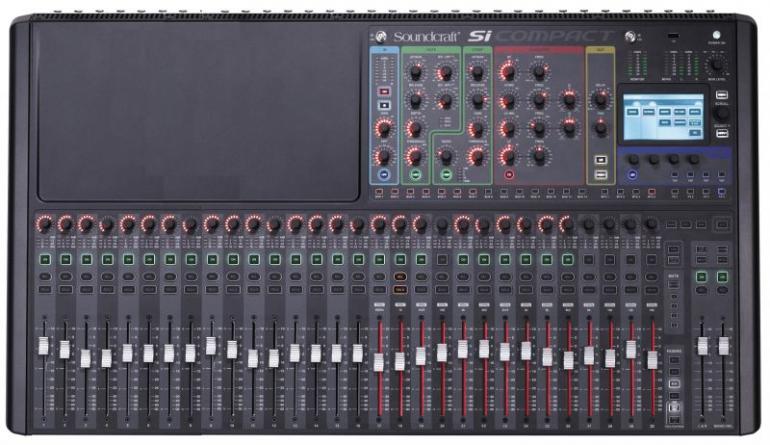Image resolution: width=770 pixels, height=445 pixels.
Task: Click the L&R master fader cap
Action: click(703, 346)
